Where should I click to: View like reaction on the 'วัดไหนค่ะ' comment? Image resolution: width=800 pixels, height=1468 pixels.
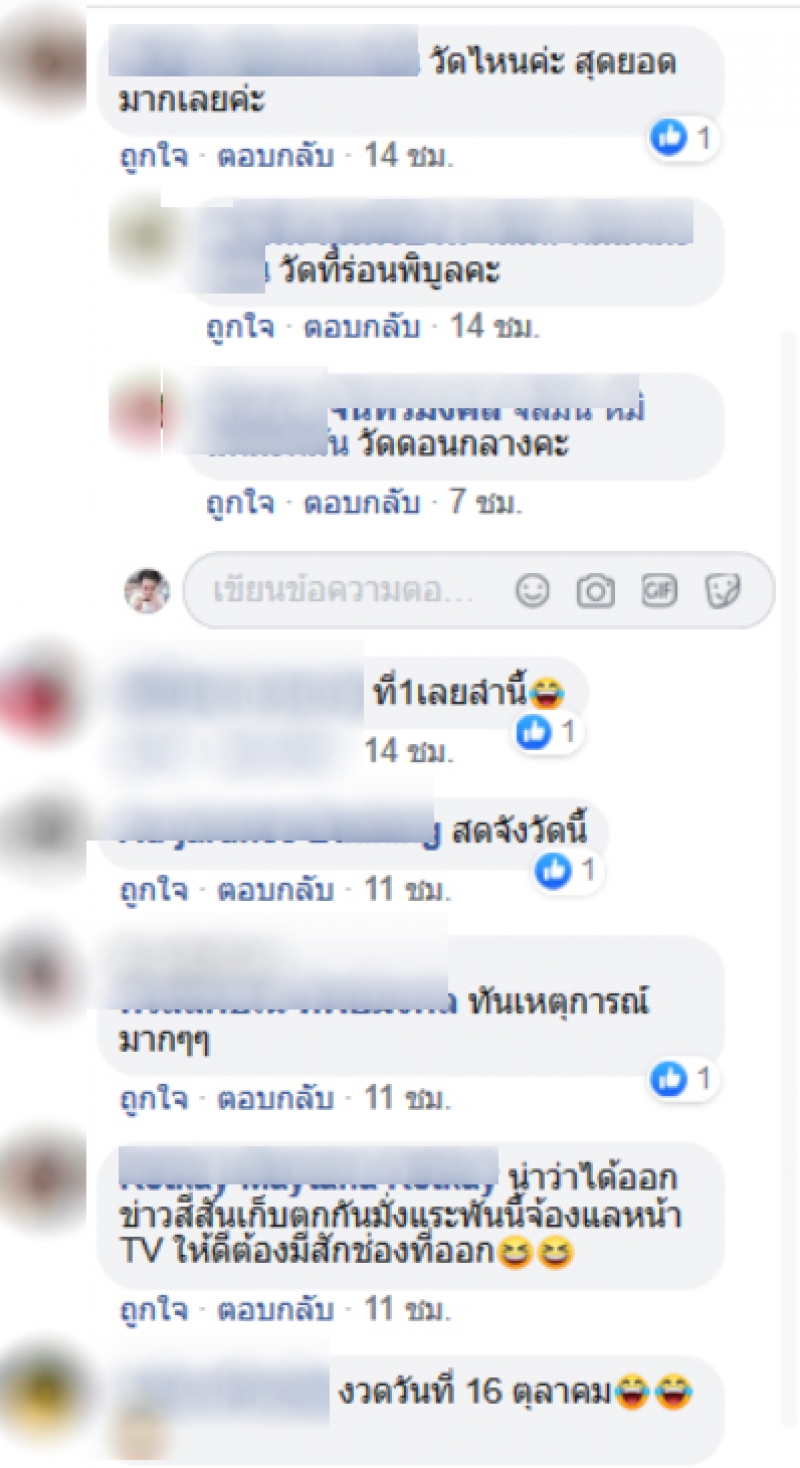(x=685, y=138)
